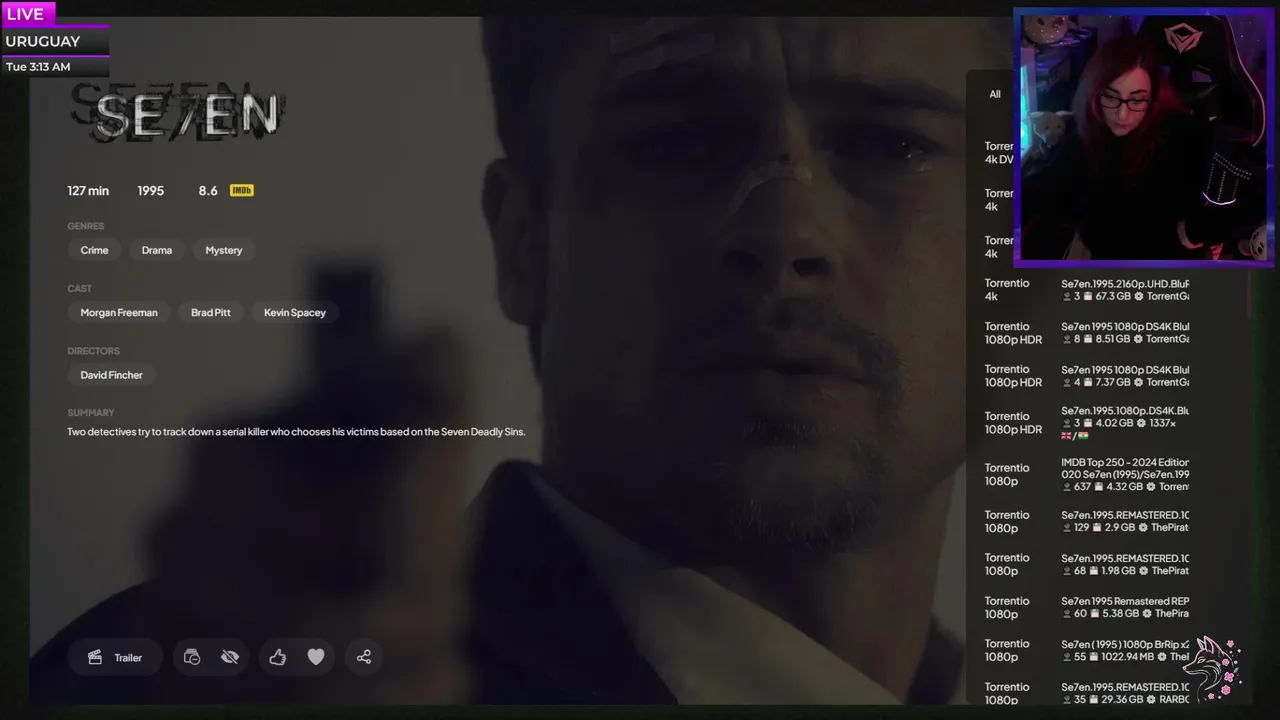Click the LIVE stream badge

26,14
